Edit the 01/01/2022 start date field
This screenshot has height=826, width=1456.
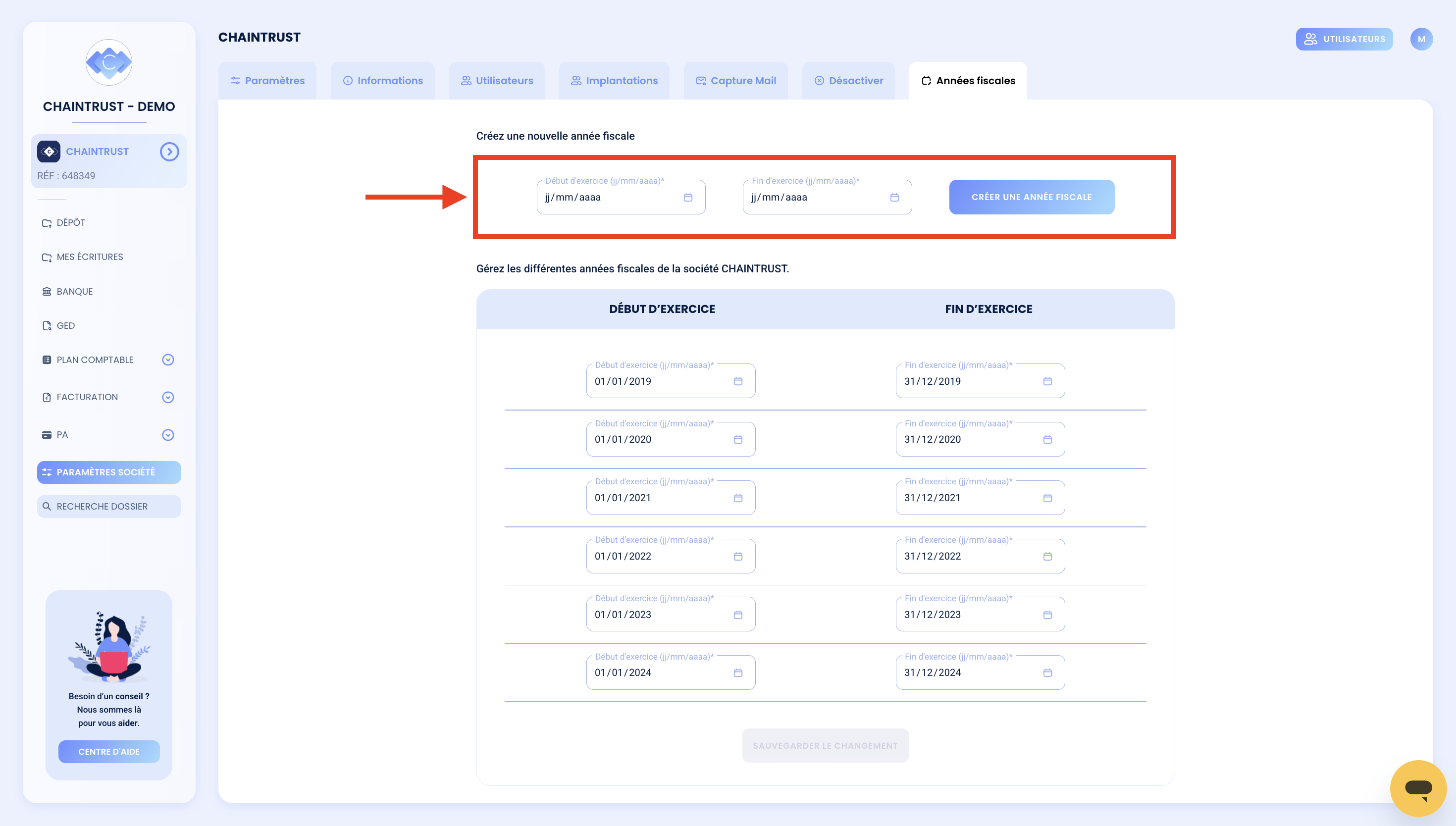671,557
